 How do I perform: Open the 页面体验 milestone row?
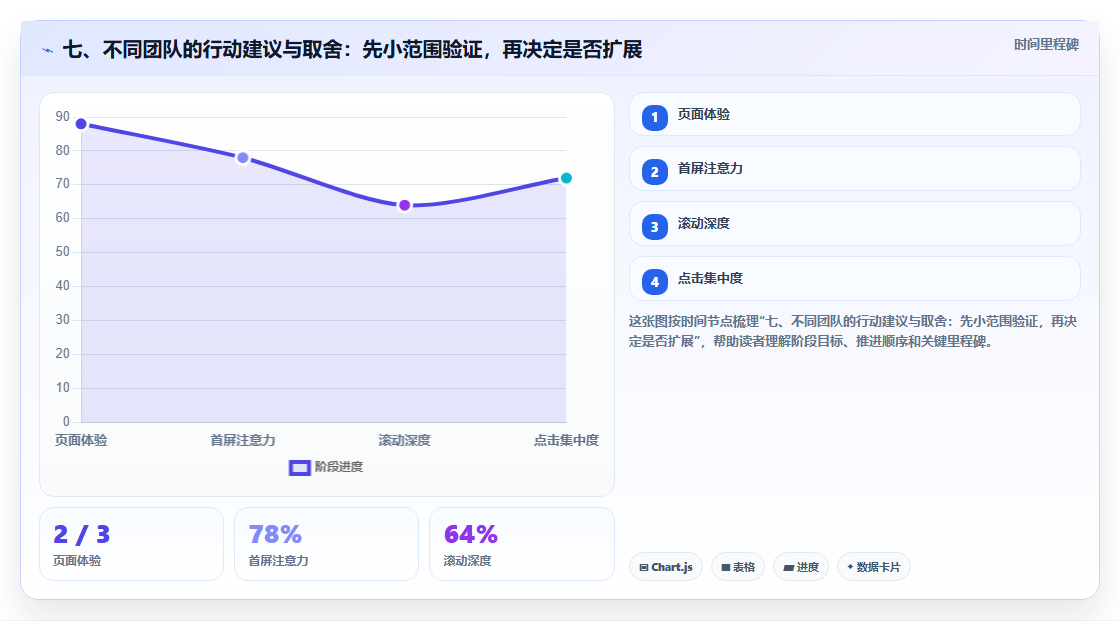854,114
